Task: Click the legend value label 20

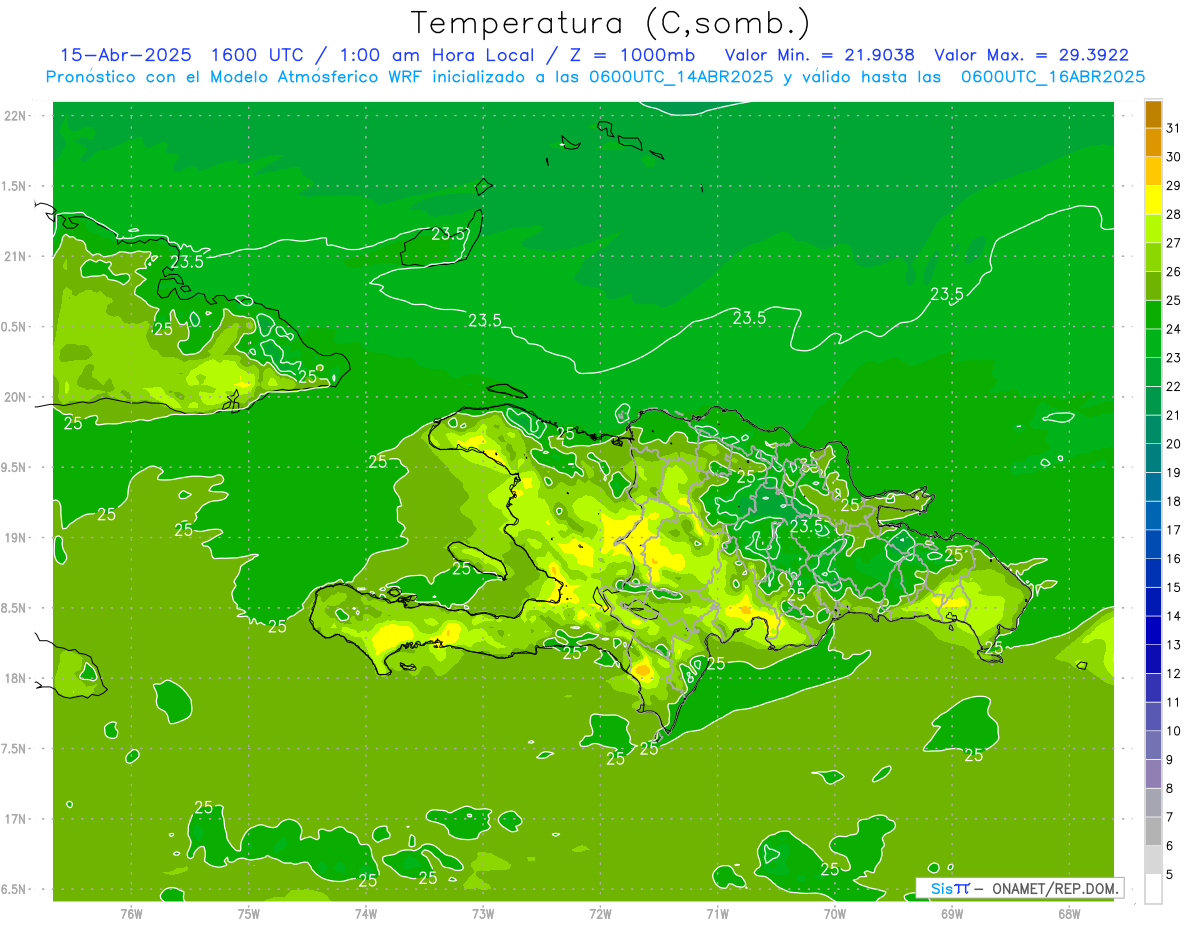Action: coord(1173,444)
